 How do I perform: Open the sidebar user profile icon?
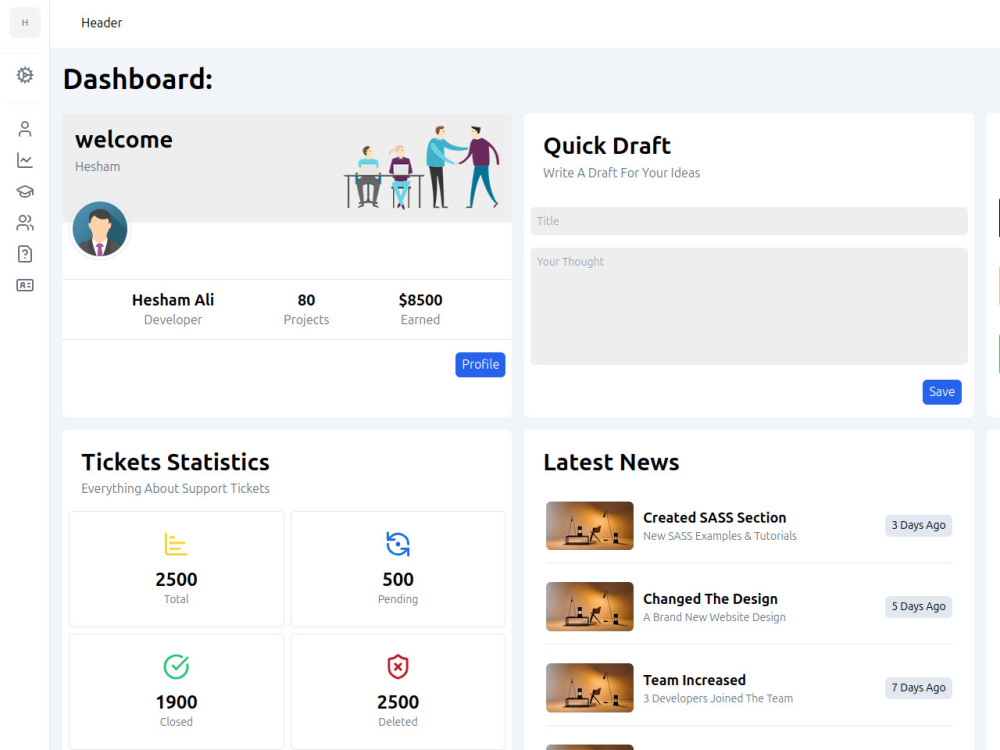coord(25,129)
